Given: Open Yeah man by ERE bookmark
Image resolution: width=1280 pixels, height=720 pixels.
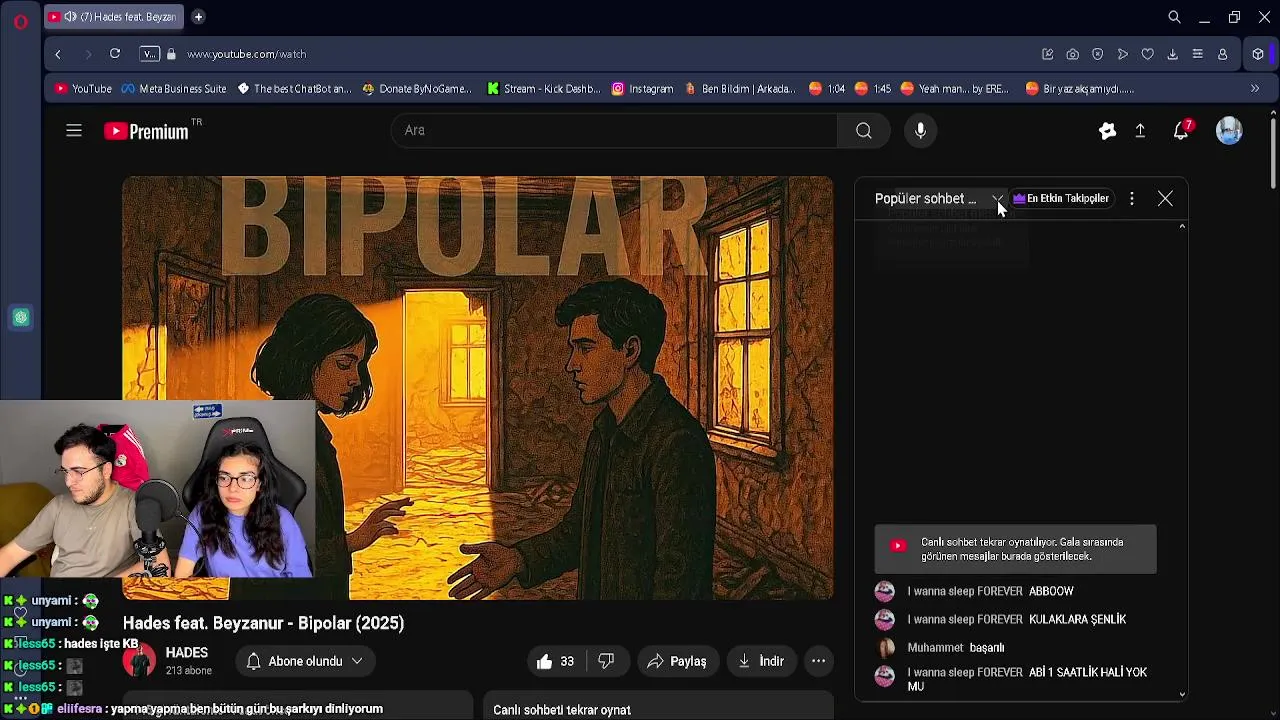Looking at the screenshot, I should pos(955,89).
